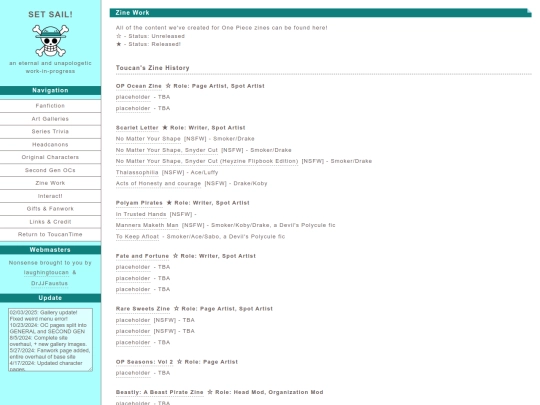Open No Matter Your Shape, Snyder Cut
The height and width of the screenshot is (405, 540).
pyautogui.click(x=167, y=150)
